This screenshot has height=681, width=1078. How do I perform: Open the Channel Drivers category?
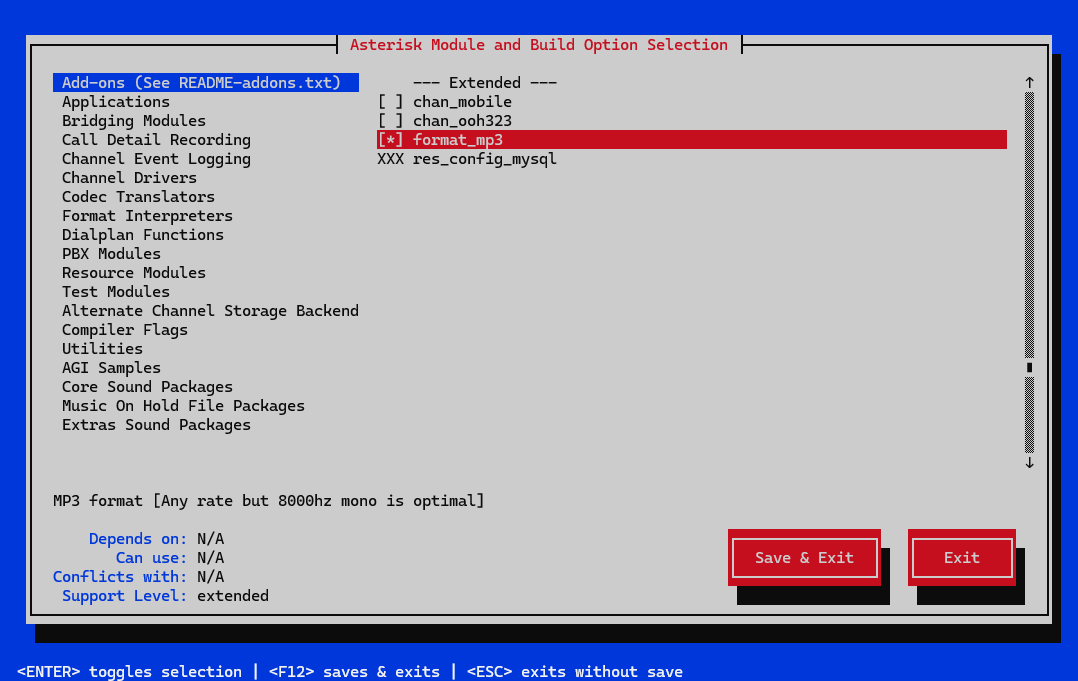pos(129,178)
